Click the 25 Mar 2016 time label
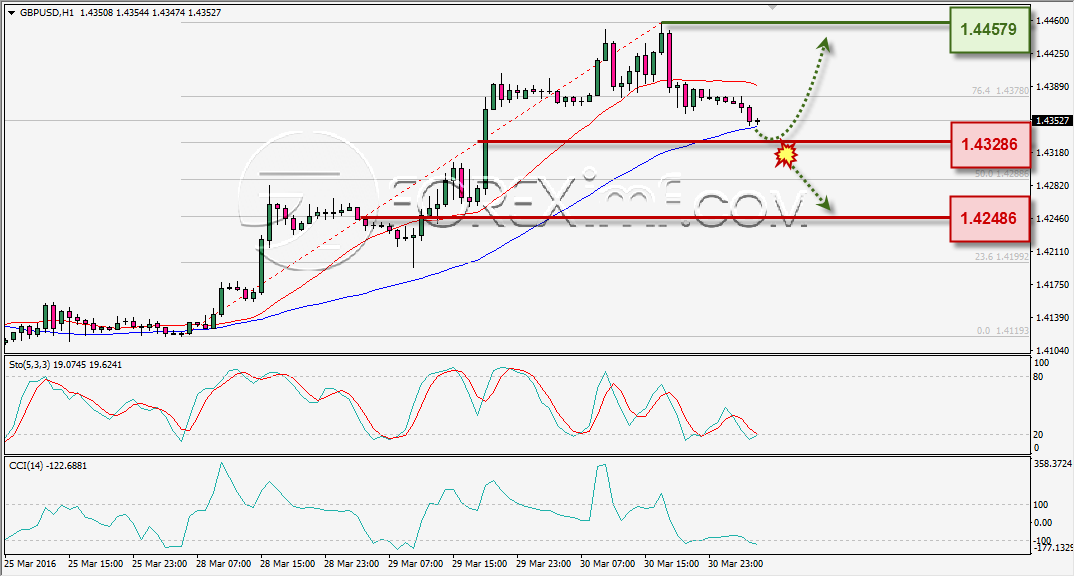Image resolution: width=1075 pixels, height=577 pixels. coord(30,564)
